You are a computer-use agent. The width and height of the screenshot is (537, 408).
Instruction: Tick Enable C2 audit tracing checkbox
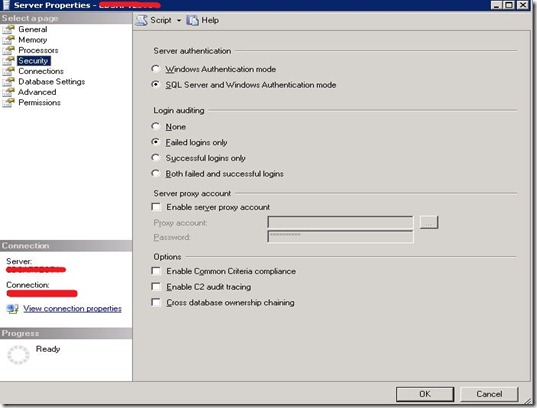pyautogui.click(x=156, y=286)
